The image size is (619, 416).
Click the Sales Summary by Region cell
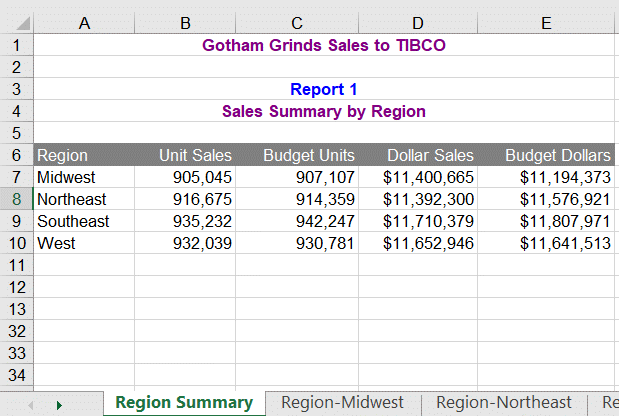(x=324, y=111)
